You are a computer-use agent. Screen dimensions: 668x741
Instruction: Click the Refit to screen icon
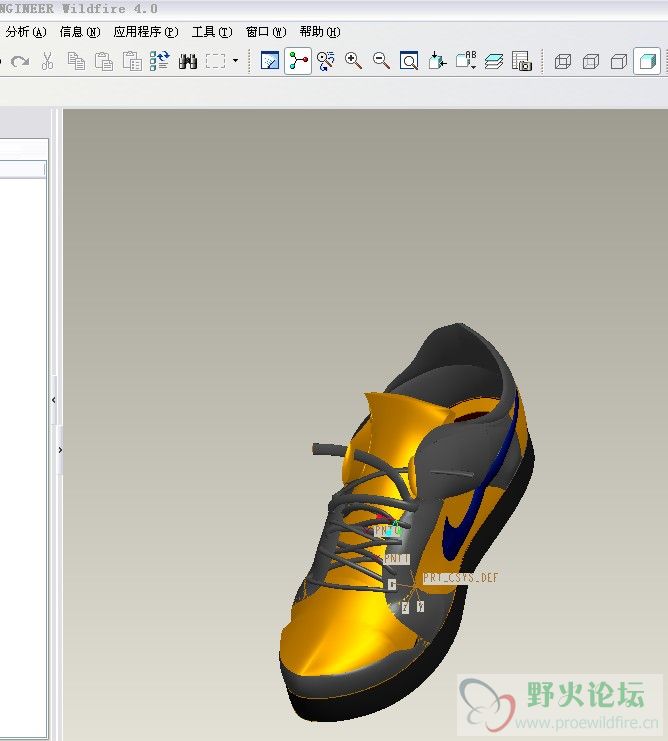pyautogui.click(x=409, y=61)
